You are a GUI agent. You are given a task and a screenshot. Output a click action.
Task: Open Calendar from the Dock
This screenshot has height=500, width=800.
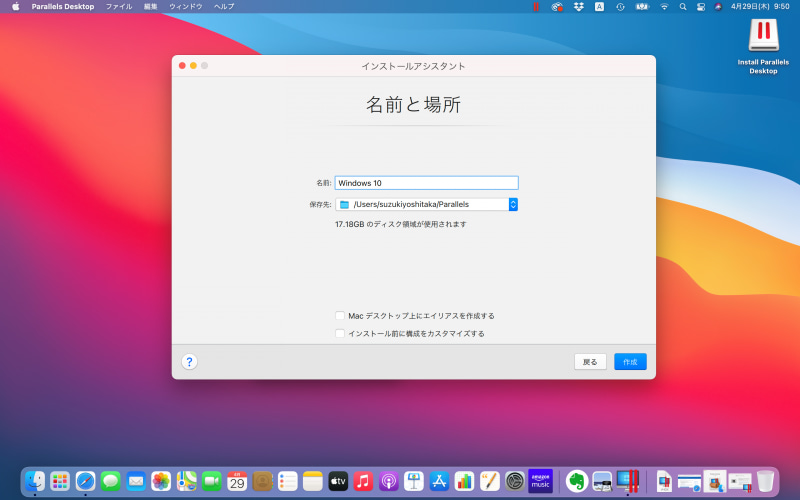coord(237,481)
